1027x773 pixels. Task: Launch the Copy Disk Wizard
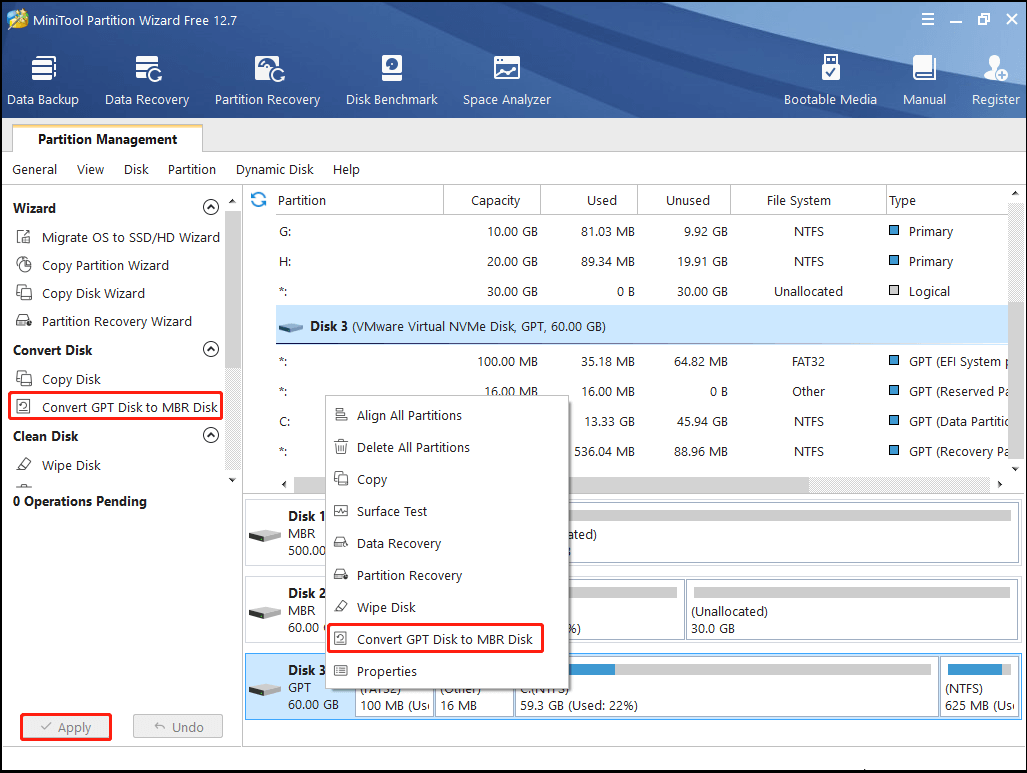coord(80,293)
